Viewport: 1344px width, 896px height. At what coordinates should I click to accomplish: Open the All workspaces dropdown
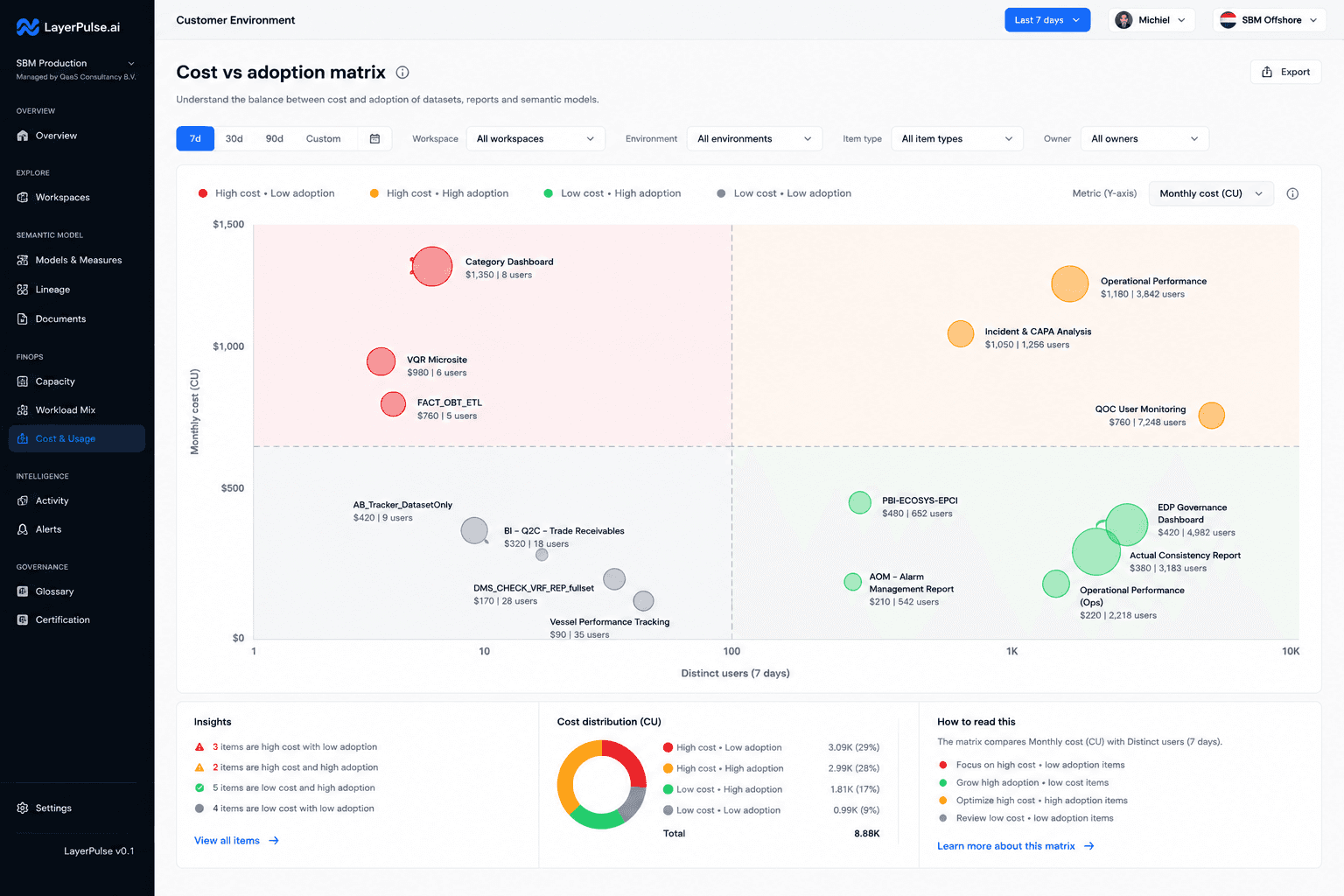pos(535,139)
